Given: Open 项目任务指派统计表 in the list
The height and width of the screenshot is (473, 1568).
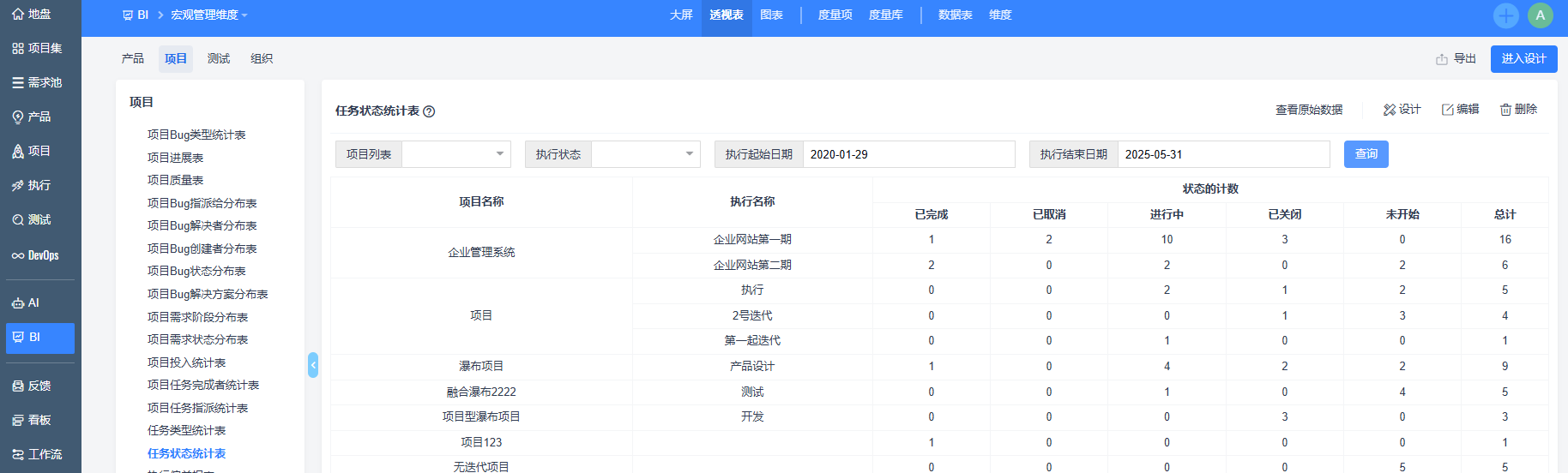Looking at the screenshot, I should coord(197,408).
